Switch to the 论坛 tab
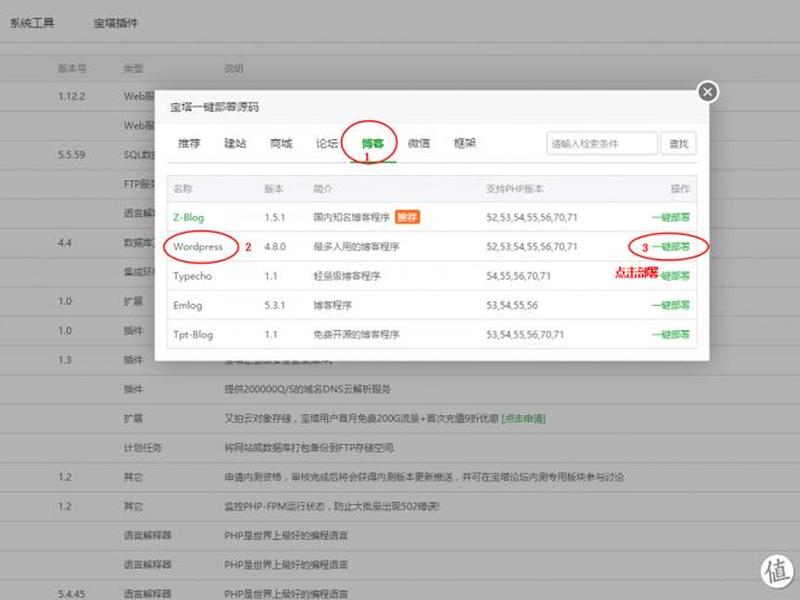The image size is (800, 600). pos(327,143)
